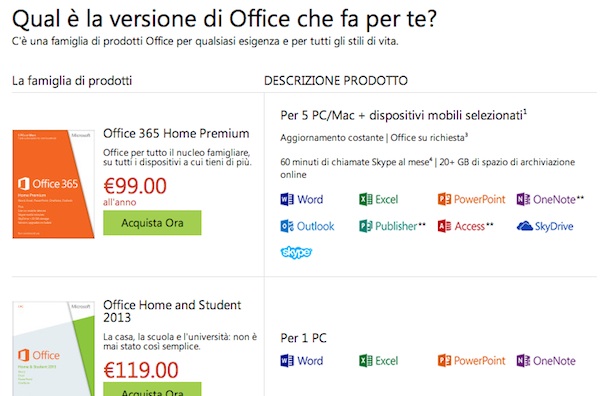The height and width of the screenshot is (396, 600).
Task: Open the Office Home and Student 2013 title
Action: 172,311
